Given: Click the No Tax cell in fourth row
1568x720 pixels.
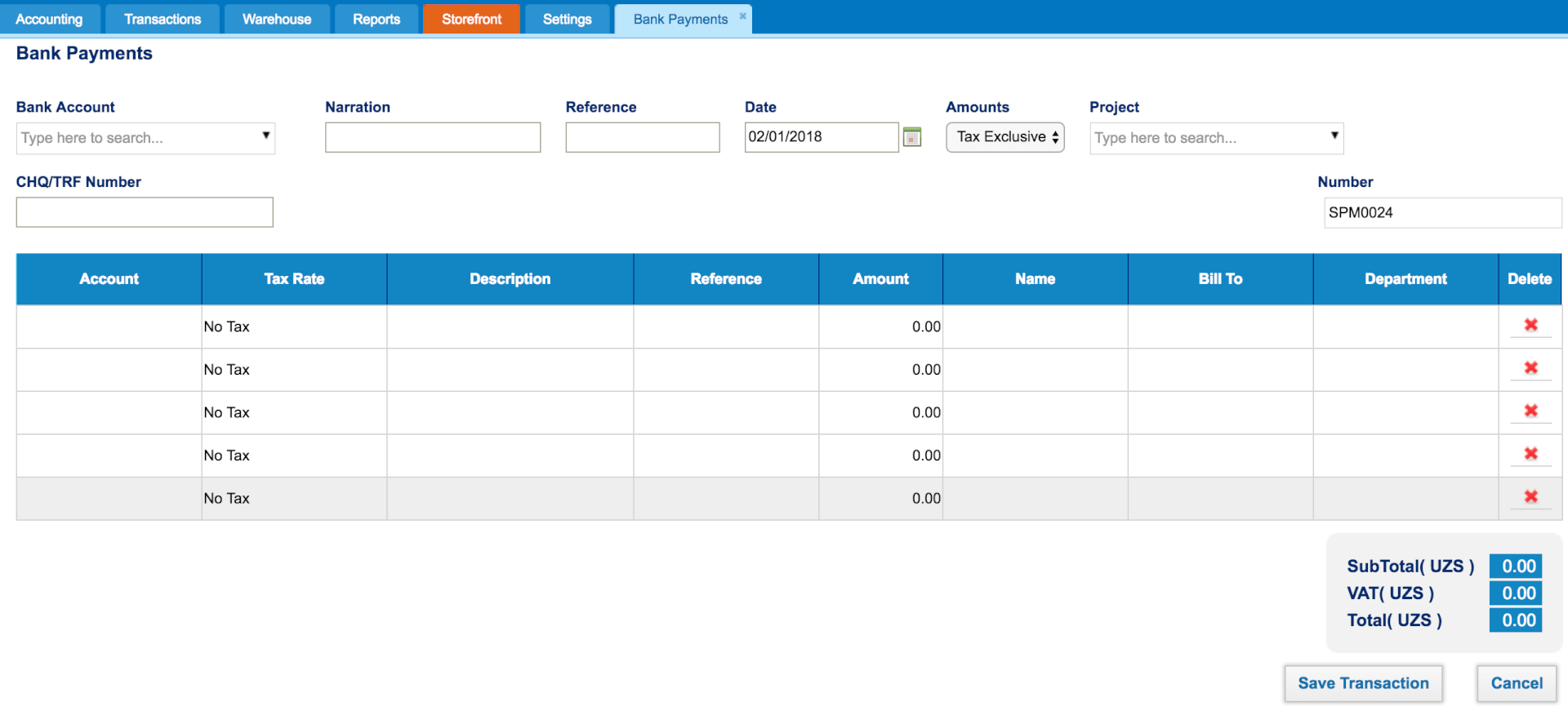Looking at the screenshot, I should click(x=294, y=456).
